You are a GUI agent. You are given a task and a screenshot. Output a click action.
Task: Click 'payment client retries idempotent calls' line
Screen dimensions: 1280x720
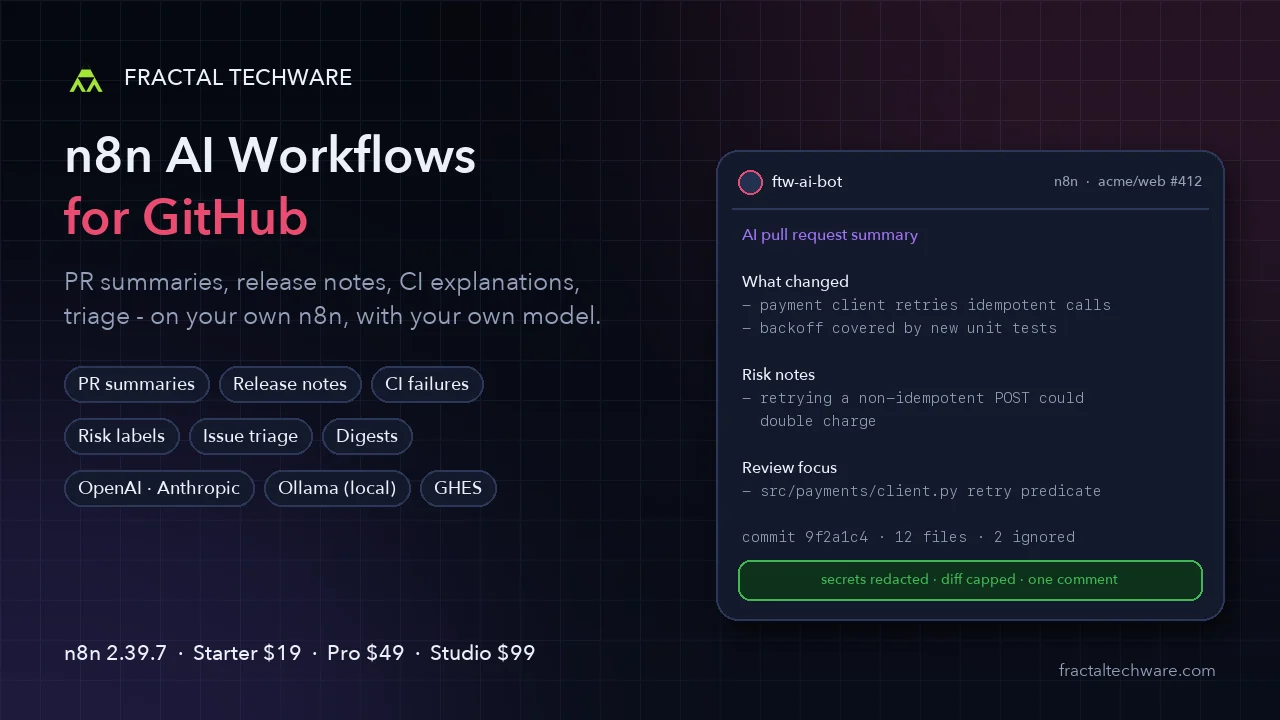tap(926, 305)
